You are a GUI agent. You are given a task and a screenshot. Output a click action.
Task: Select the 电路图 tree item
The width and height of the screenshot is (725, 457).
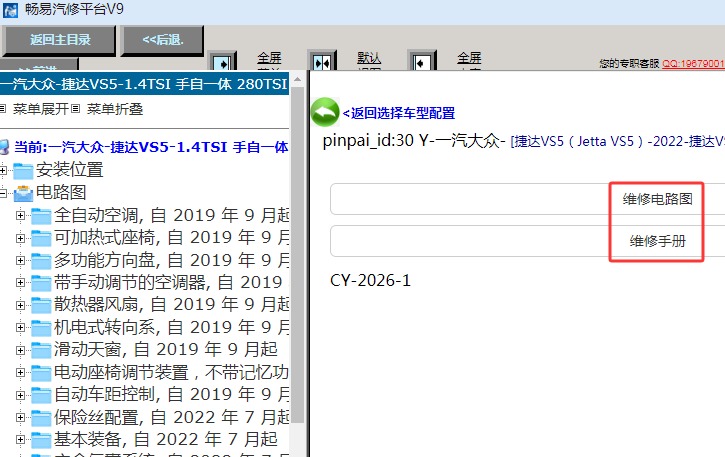61,192
